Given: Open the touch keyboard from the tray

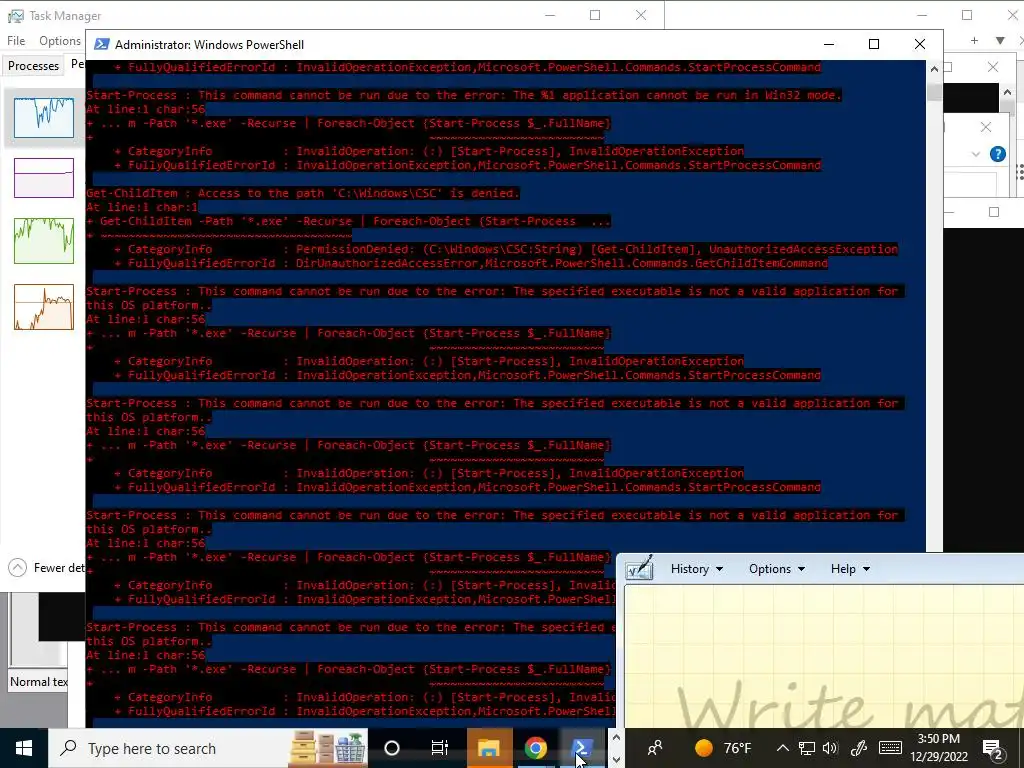Looking at the screenshot, I should [890, 748].
